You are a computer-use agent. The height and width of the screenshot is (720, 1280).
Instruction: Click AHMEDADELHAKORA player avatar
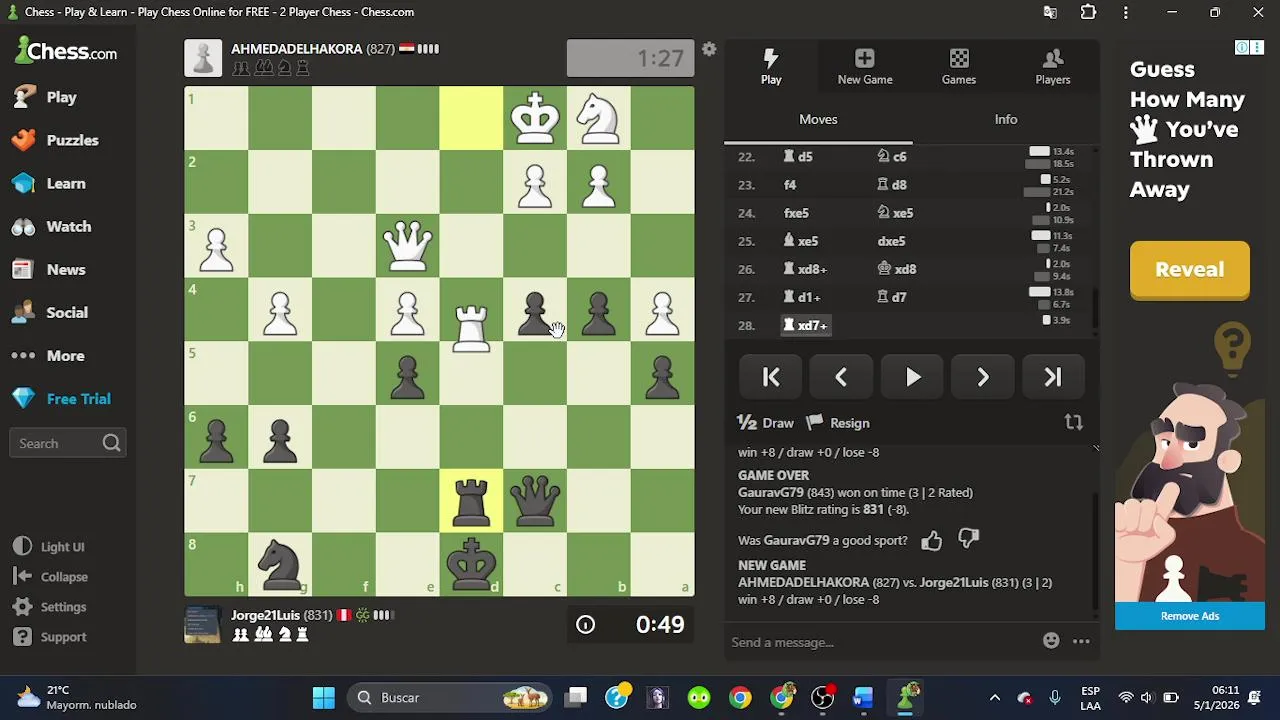(x=203, y=58)
